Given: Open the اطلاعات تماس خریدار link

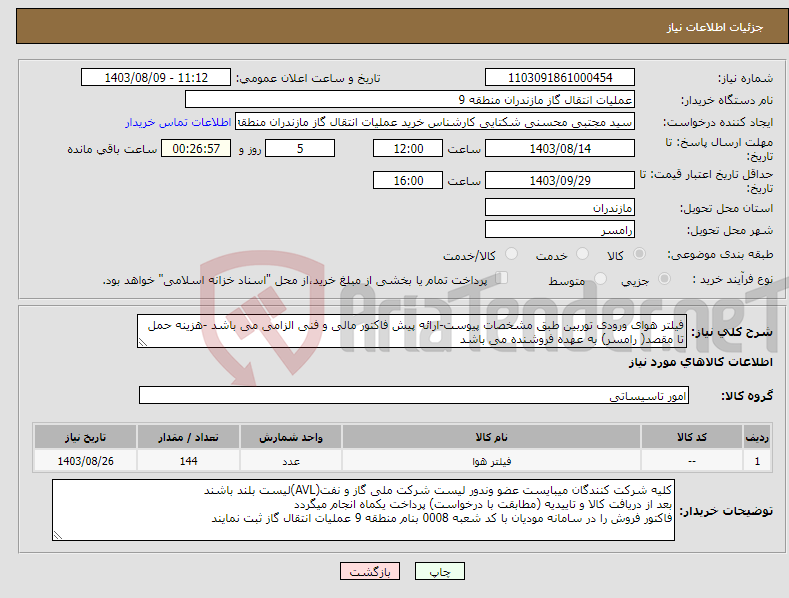Looking at the screenshot, I should click(x=178, y=122).
